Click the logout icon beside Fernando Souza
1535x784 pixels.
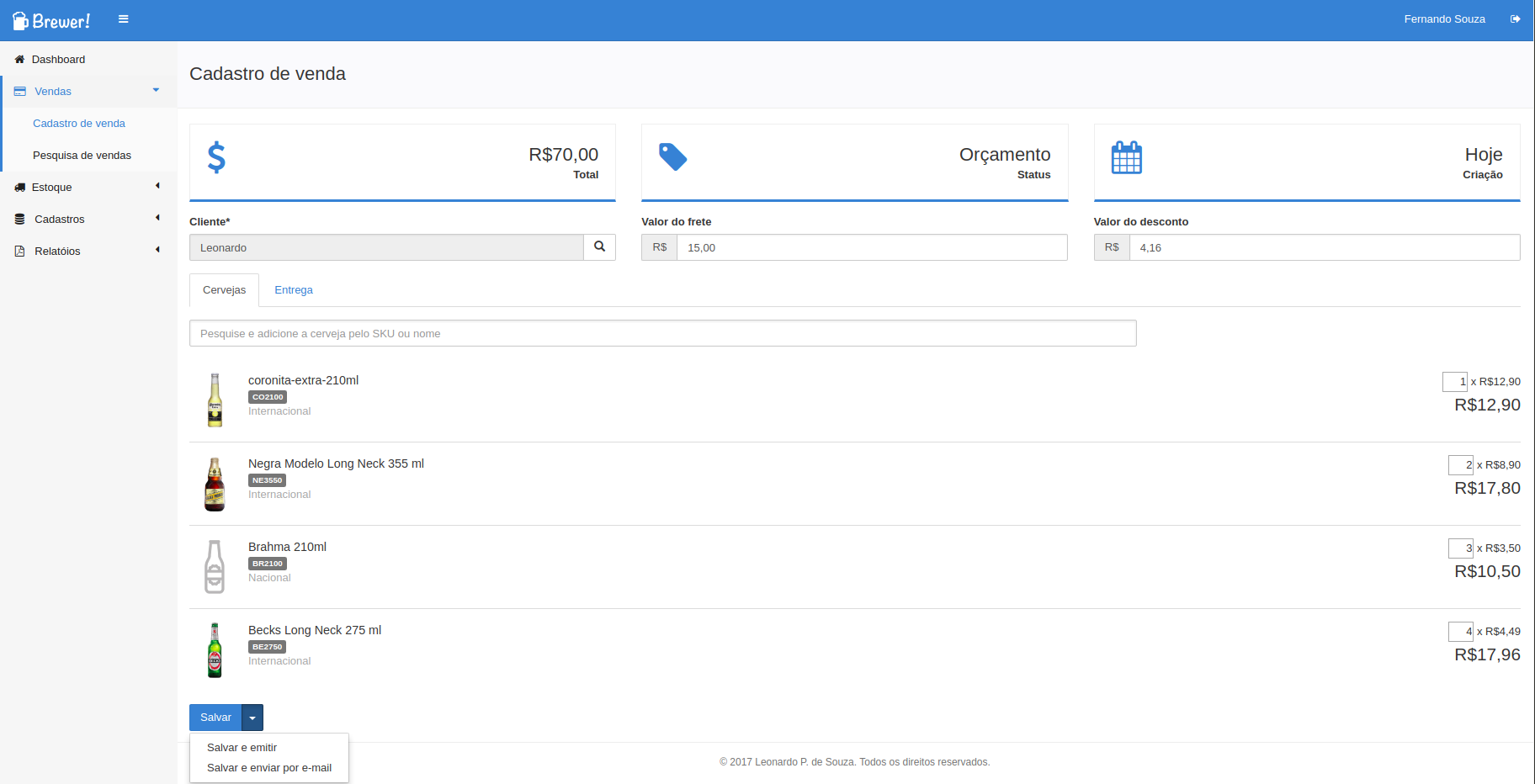[1515, 19]
